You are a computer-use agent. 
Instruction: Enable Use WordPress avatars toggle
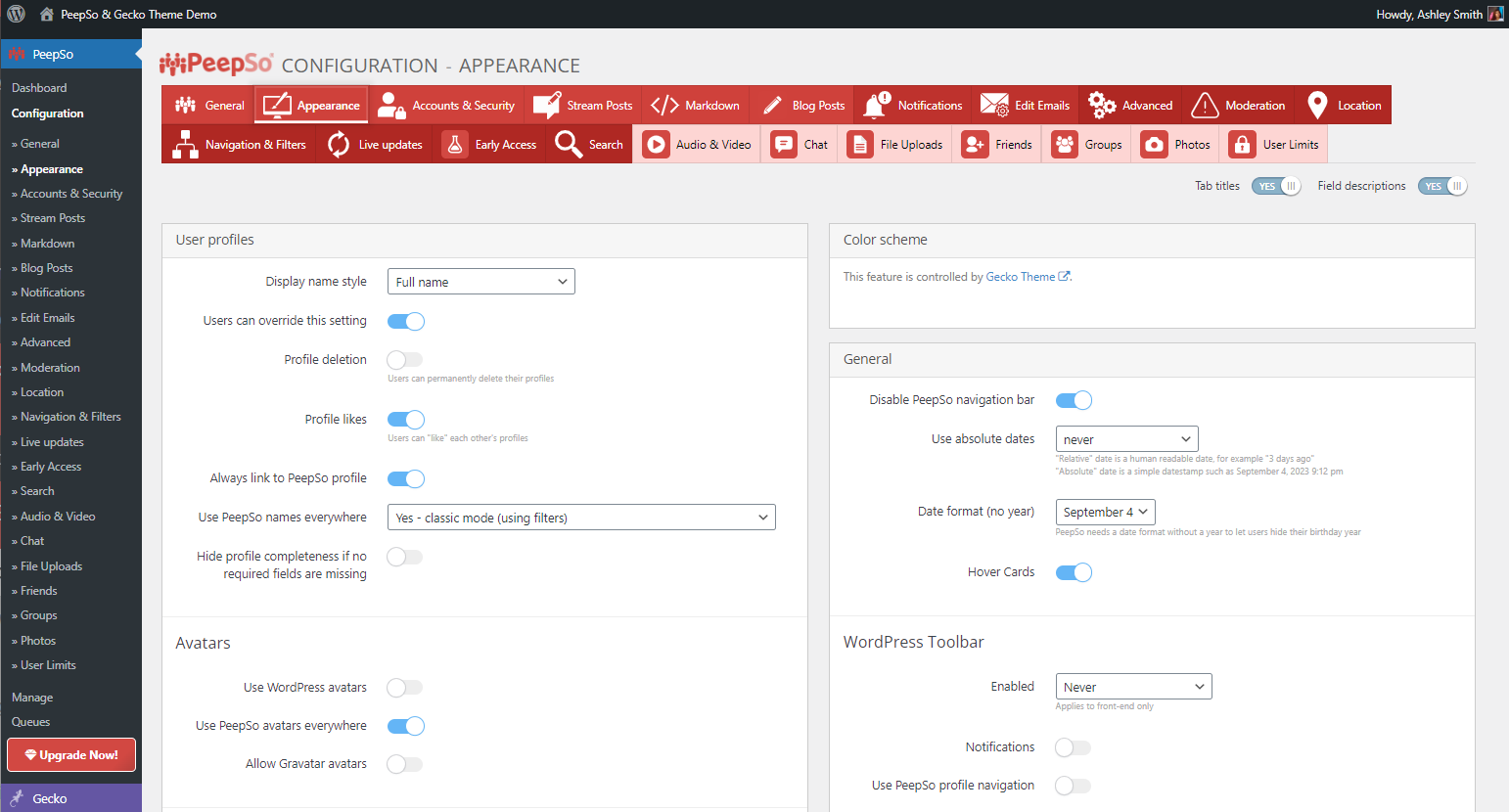click(x=405, y=688)
